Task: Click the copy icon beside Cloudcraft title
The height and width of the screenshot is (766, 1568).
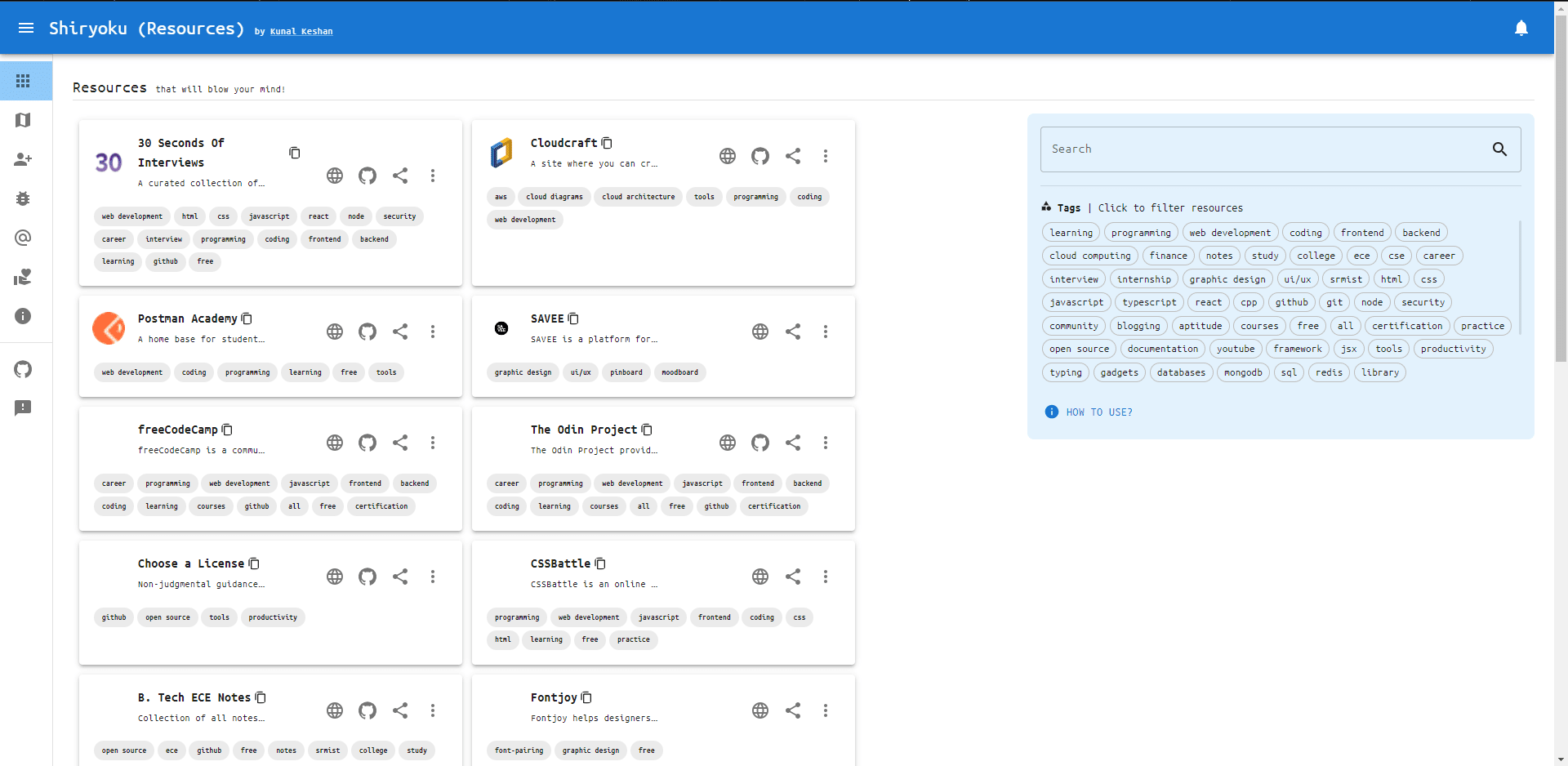Action: point(607,143)
